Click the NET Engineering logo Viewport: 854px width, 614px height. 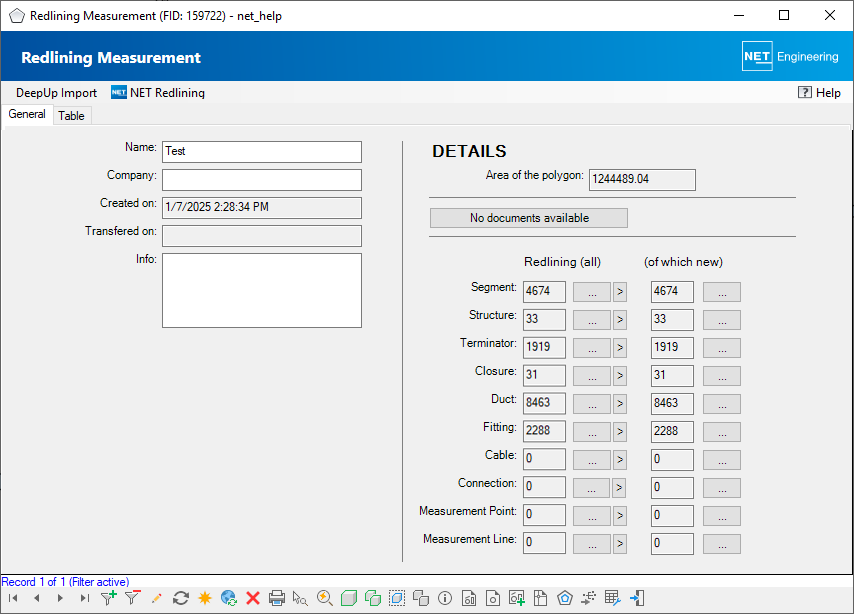click(x=790, y=56)
